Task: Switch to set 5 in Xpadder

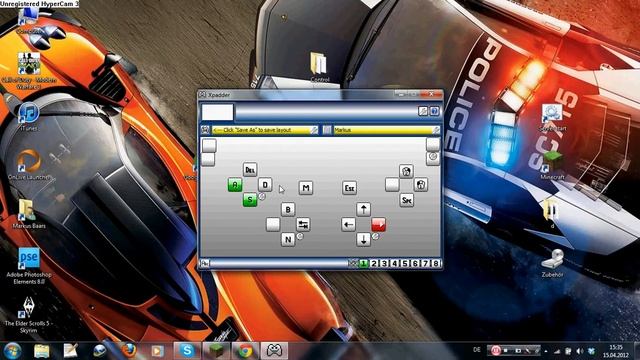Action: click(405, 264)
